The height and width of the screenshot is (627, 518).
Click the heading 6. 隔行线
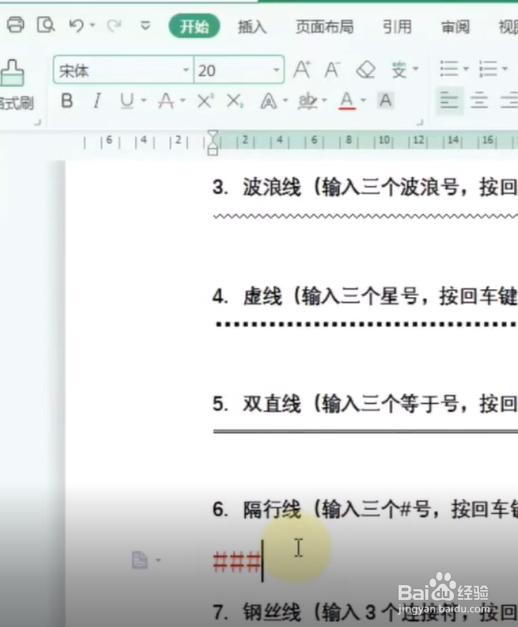click(256, 509)
